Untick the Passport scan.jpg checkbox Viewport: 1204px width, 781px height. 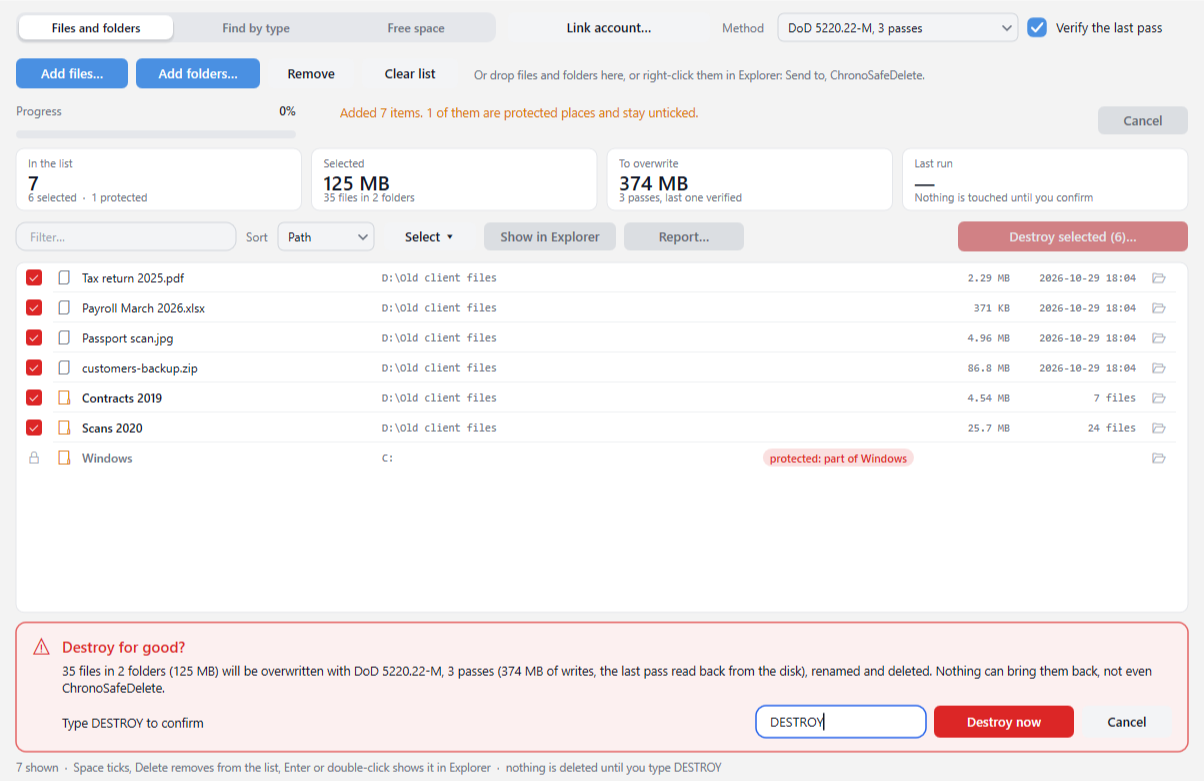[34, 338]
